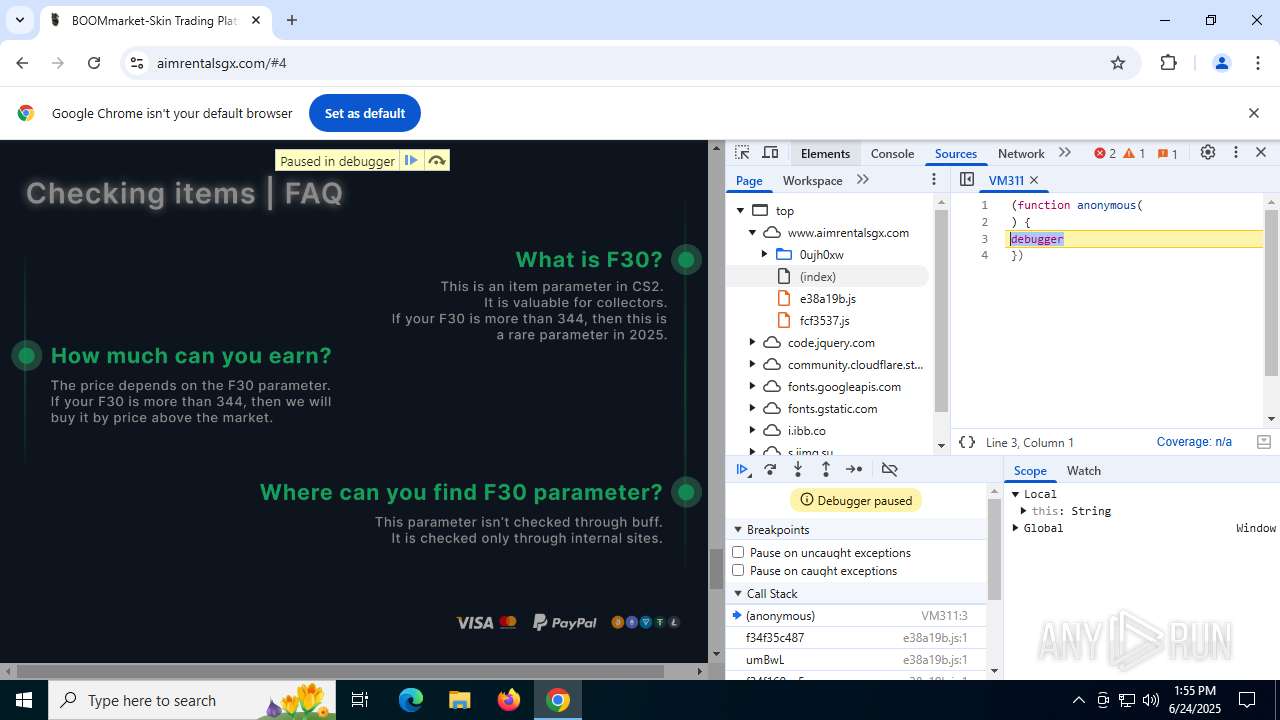This screenshot has width=1280, height=720.
Task: Expand the 0ujh0xw folder
Action: [765, 255]
